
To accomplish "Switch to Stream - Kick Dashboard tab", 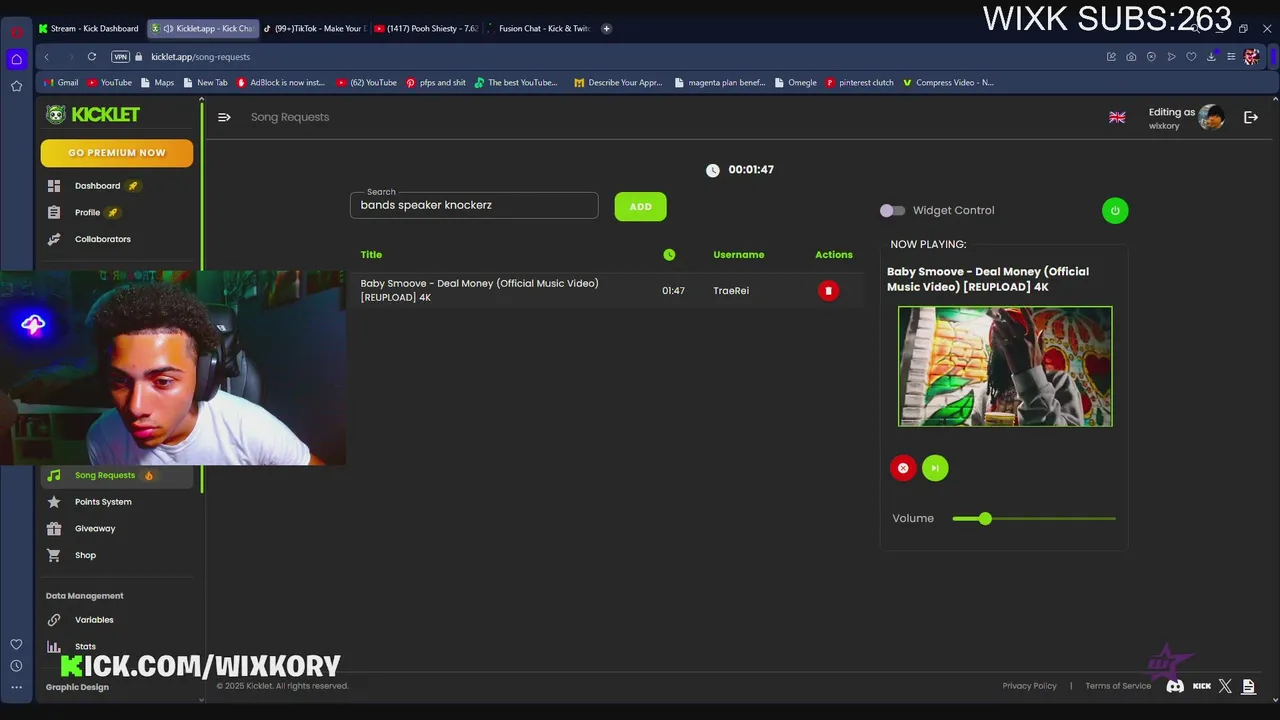I will click(89, 28).
